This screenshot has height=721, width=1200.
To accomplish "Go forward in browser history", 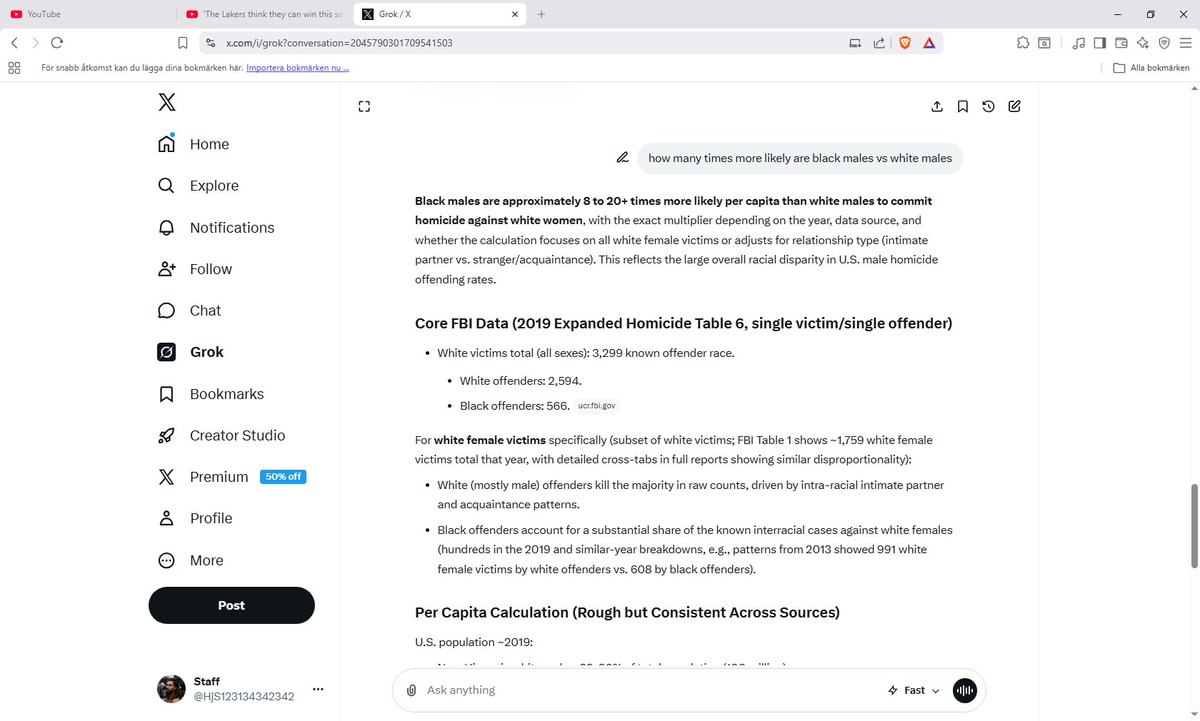I will pos(35,43).
